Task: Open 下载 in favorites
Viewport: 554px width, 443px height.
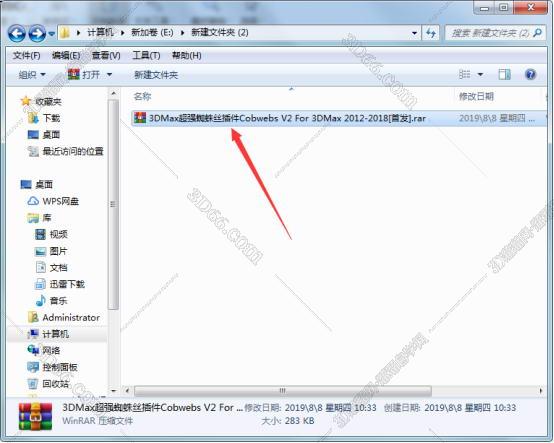Action: 52,118
